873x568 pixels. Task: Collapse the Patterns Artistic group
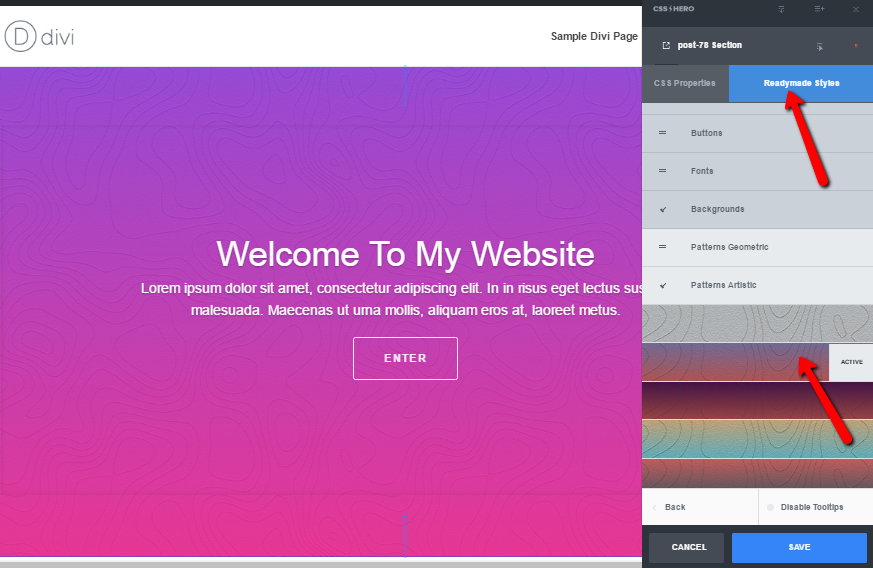[x=757, y=285]
